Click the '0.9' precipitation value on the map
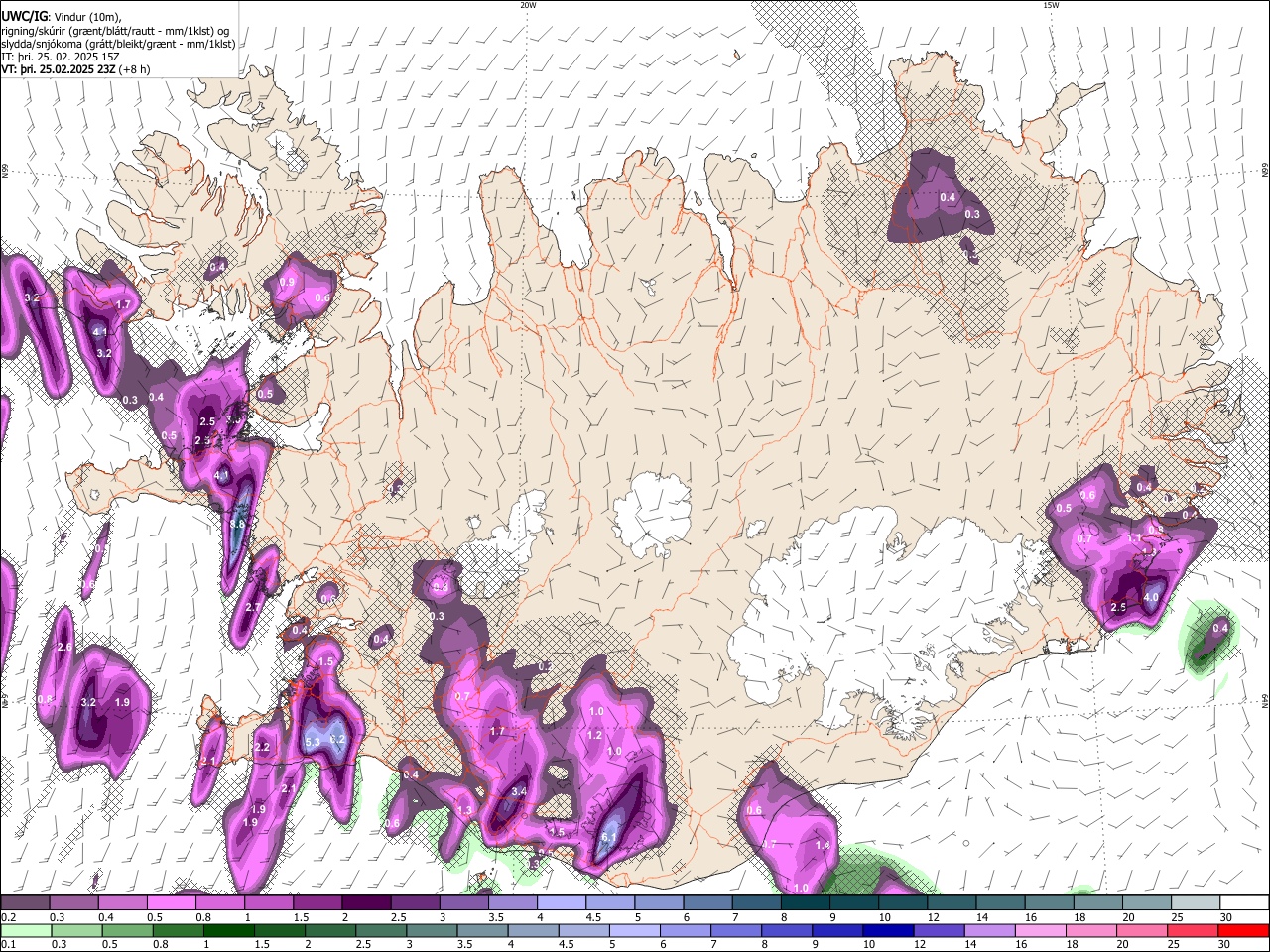 [x=287, y=282]
